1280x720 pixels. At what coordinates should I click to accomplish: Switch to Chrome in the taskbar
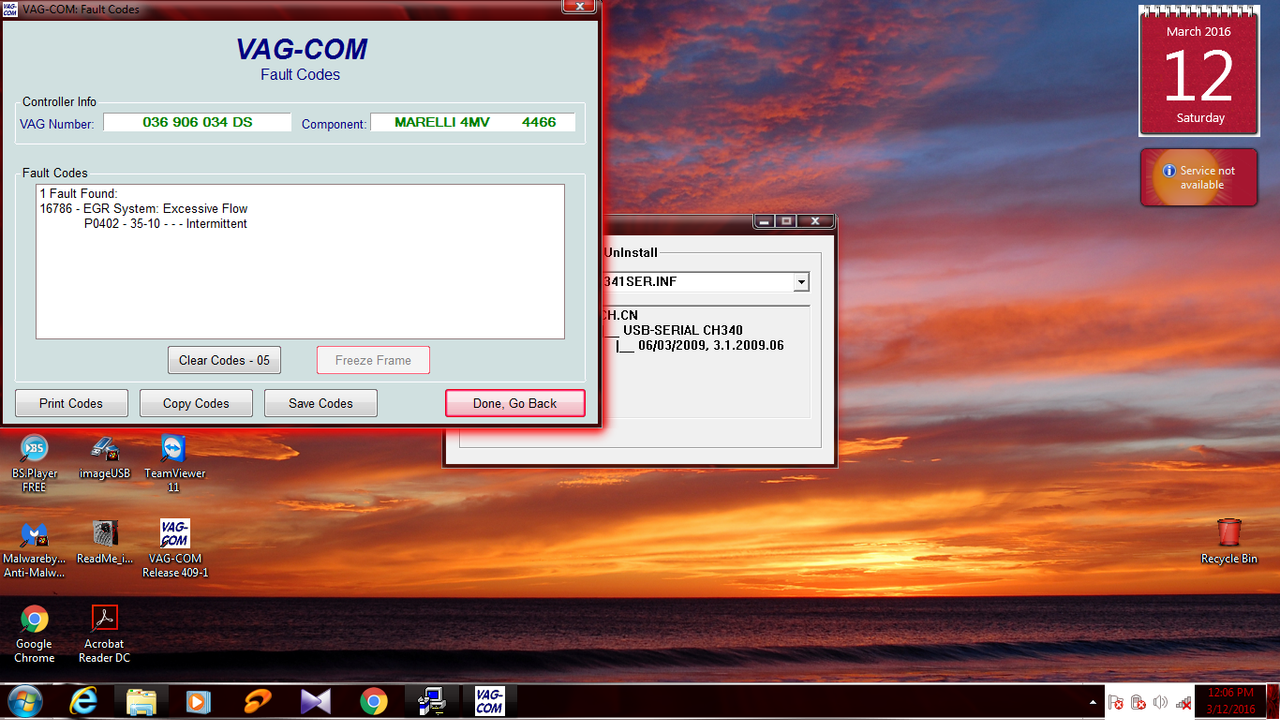373,702
